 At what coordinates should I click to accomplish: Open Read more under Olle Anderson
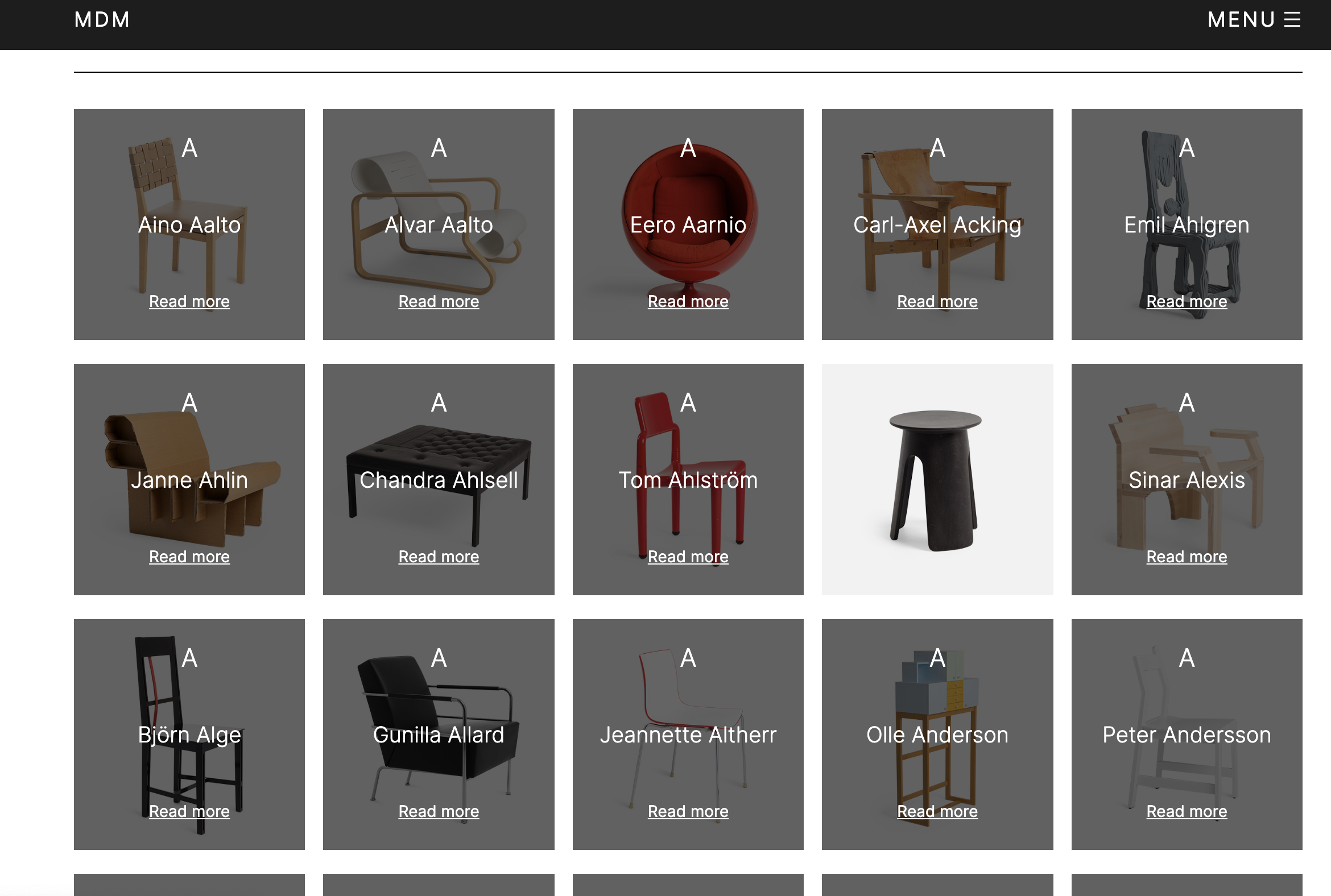(x=937, y=811)
